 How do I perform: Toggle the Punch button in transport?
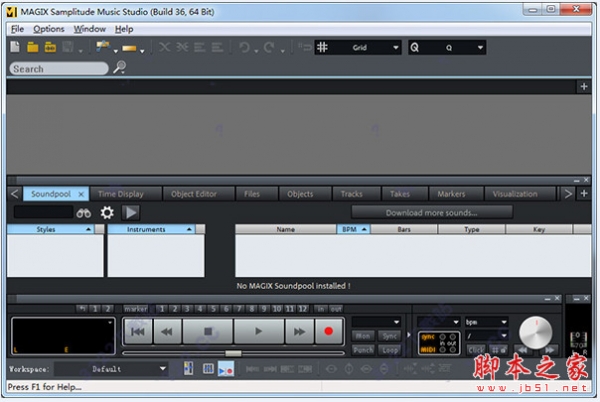click(363, 350)
